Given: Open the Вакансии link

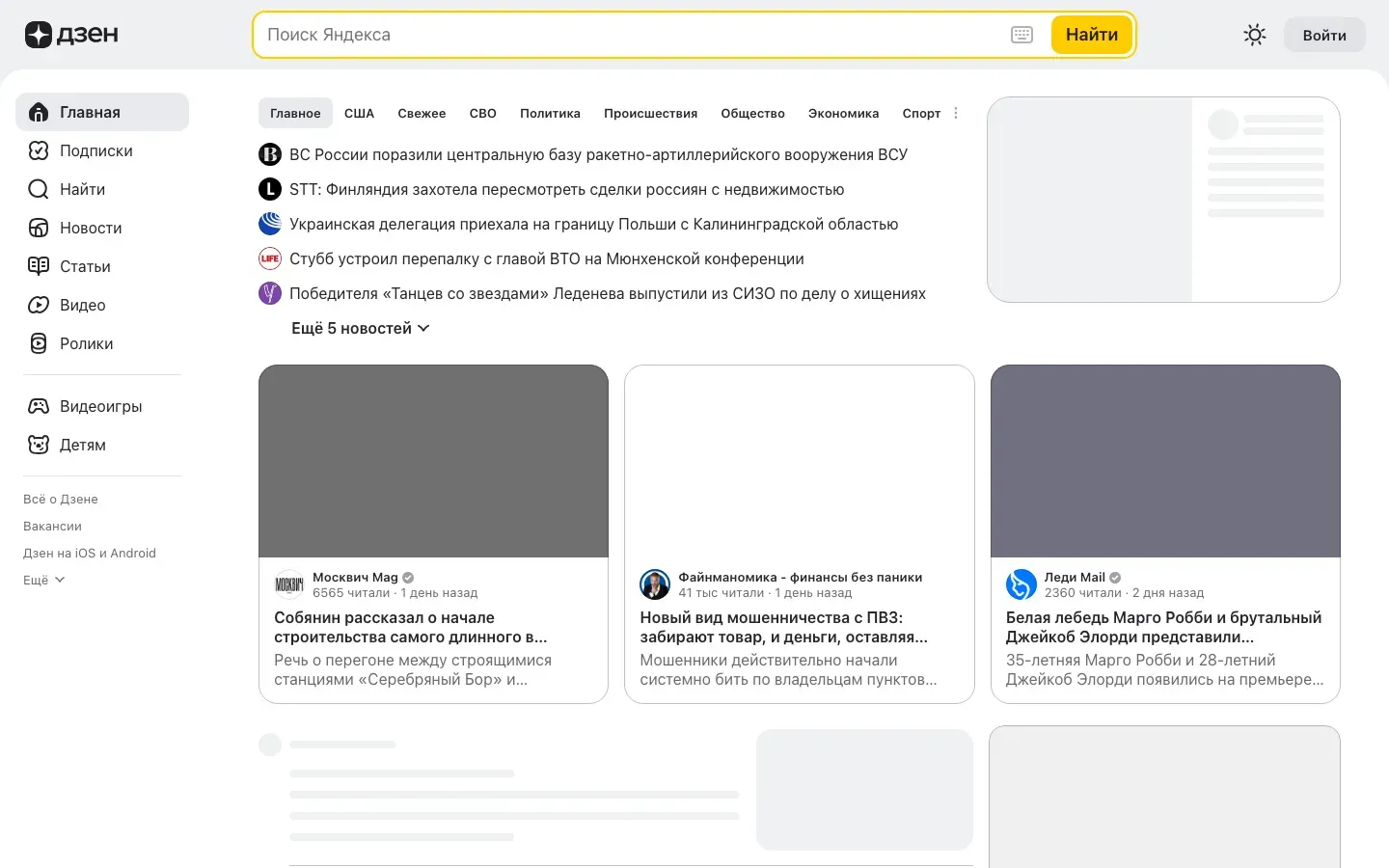Looking at the screenshot, I should click(52, 526).
